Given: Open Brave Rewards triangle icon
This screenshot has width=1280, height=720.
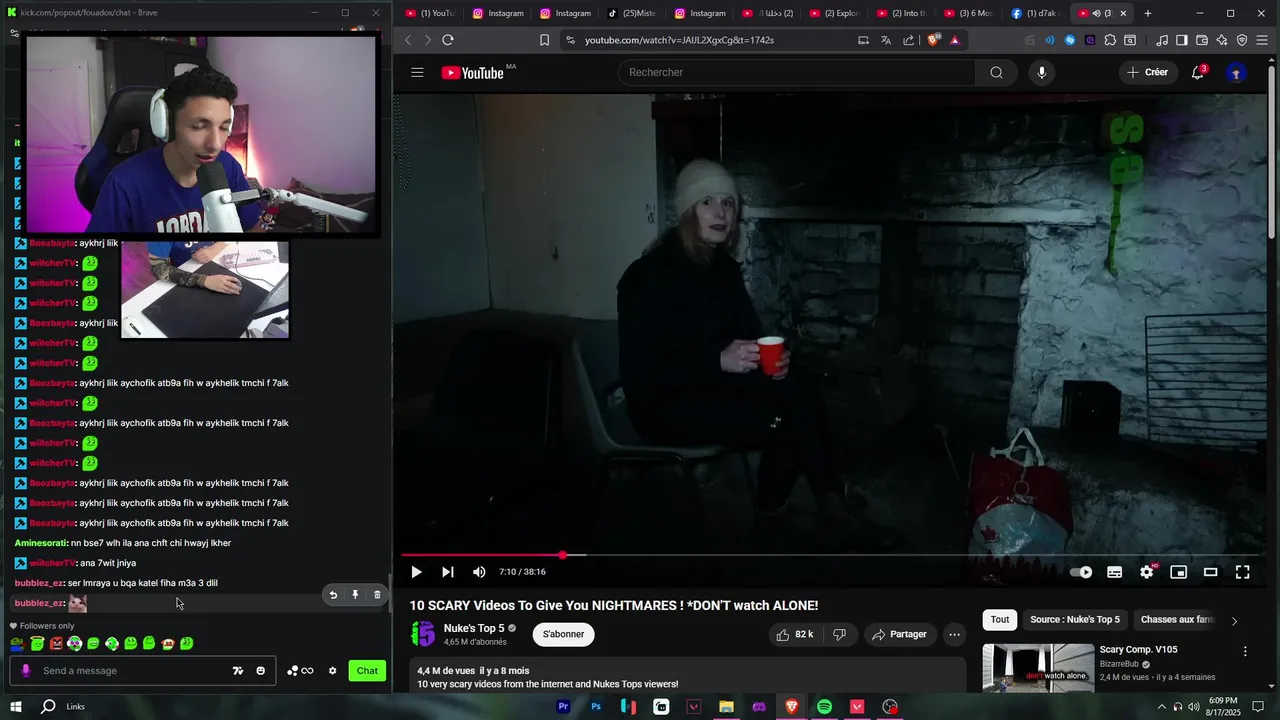Looking at the screenshot, I should click(955, 40).
